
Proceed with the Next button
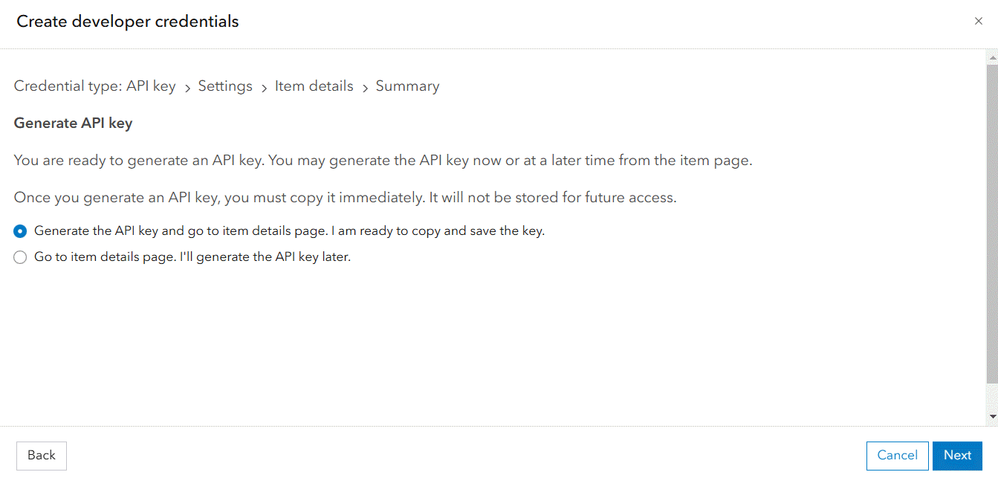tap(957, 455)
